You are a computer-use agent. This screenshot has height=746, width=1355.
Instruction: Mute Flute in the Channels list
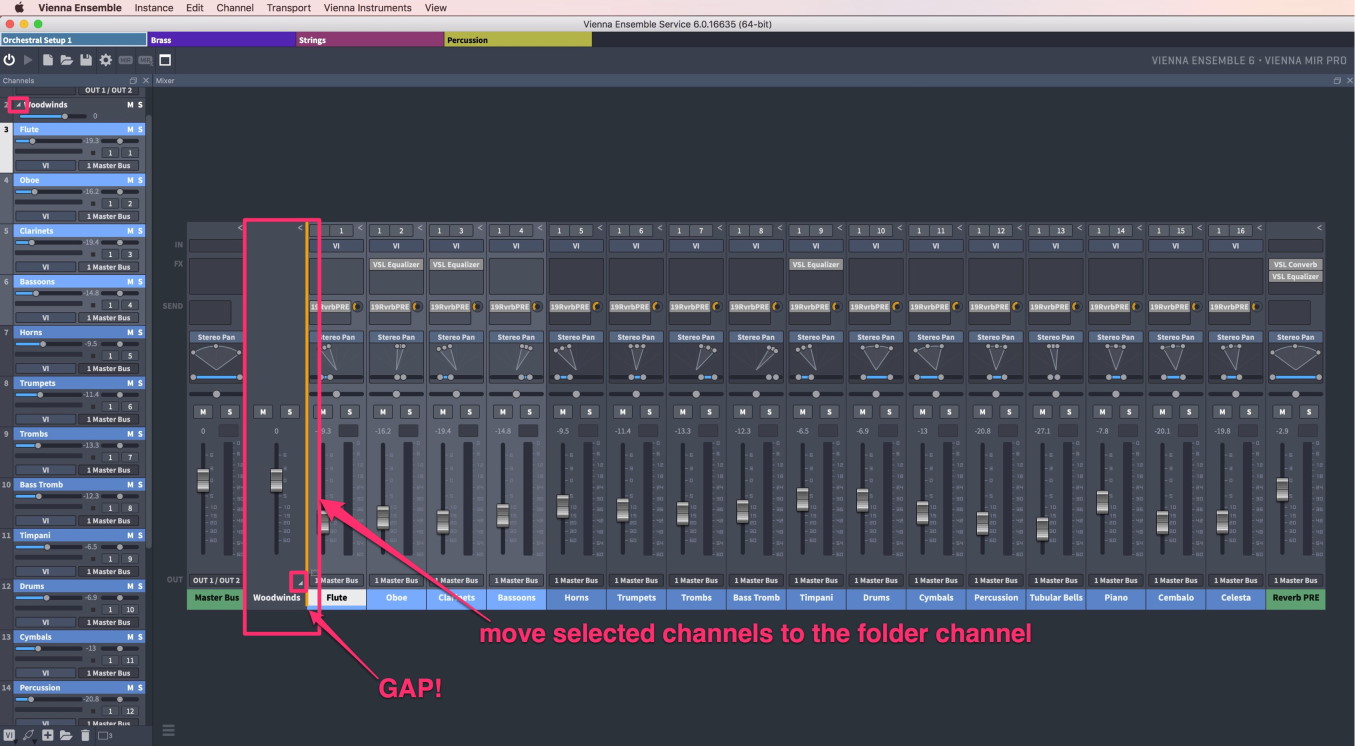coord(129,129)
